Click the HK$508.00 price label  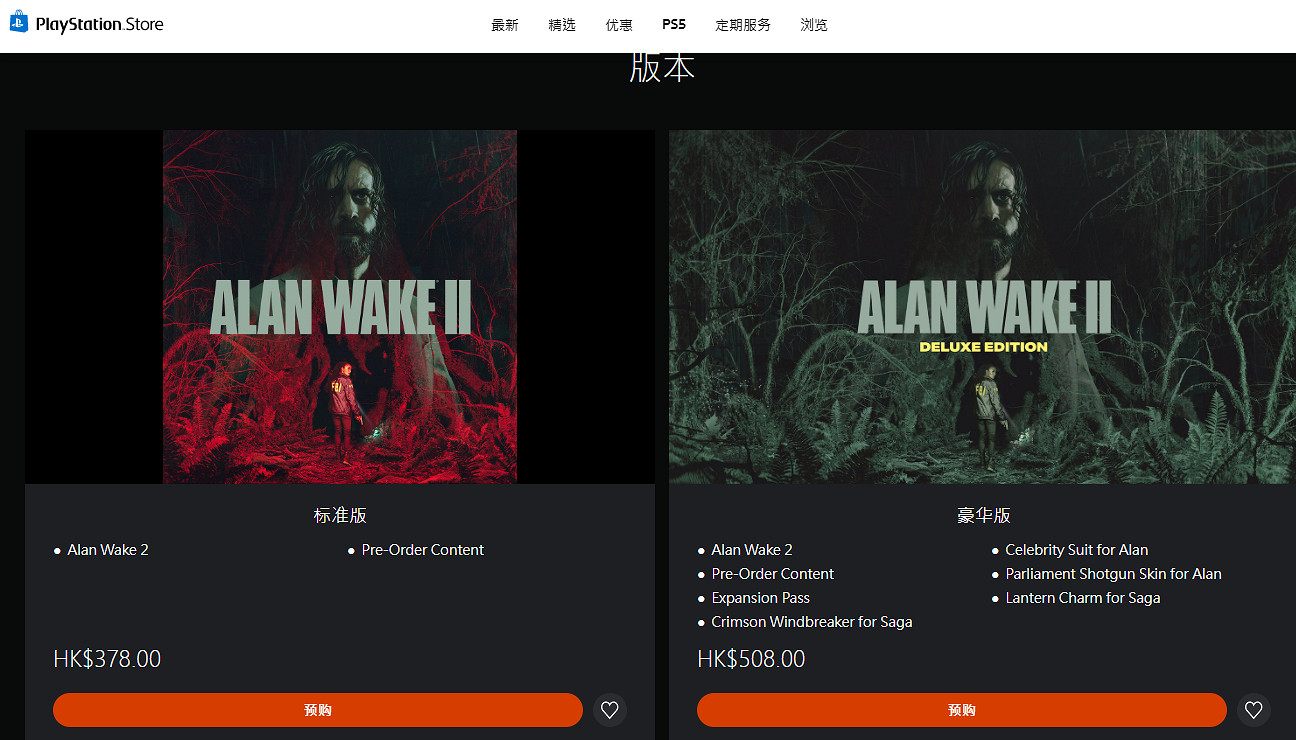tap(751, 659)
